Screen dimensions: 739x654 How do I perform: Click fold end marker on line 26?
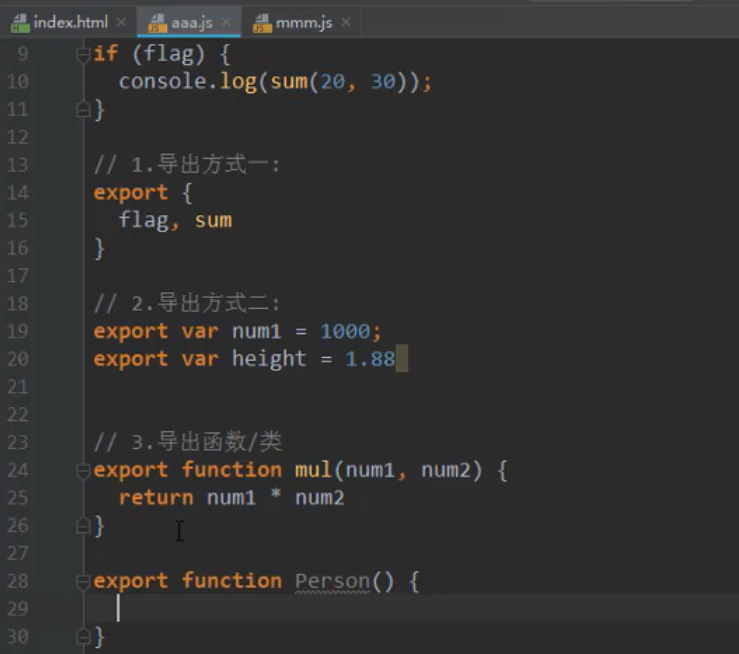pos(83,526)
